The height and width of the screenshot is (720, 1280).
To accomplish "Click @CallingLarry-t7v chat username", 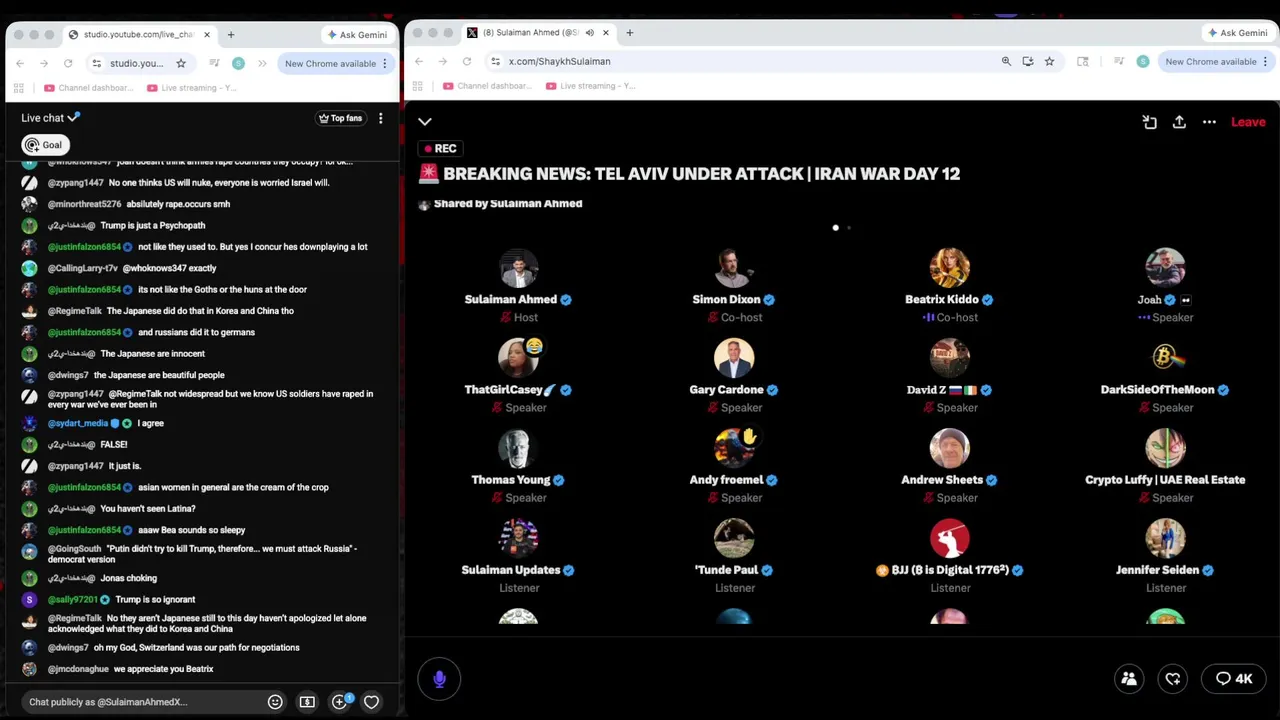I will coord(83,268).
